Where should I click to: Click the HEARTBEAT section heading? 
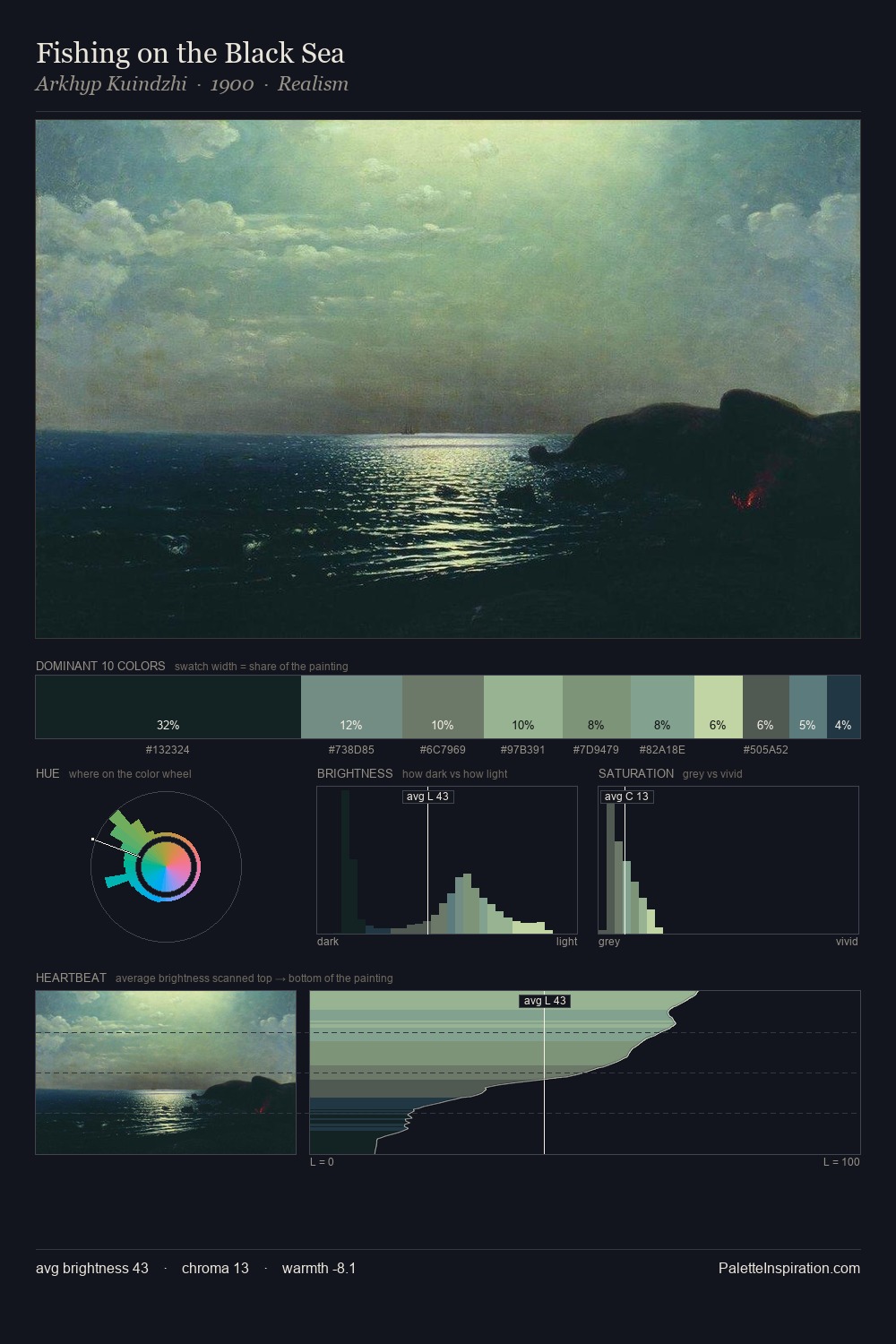tap(71, 978)
